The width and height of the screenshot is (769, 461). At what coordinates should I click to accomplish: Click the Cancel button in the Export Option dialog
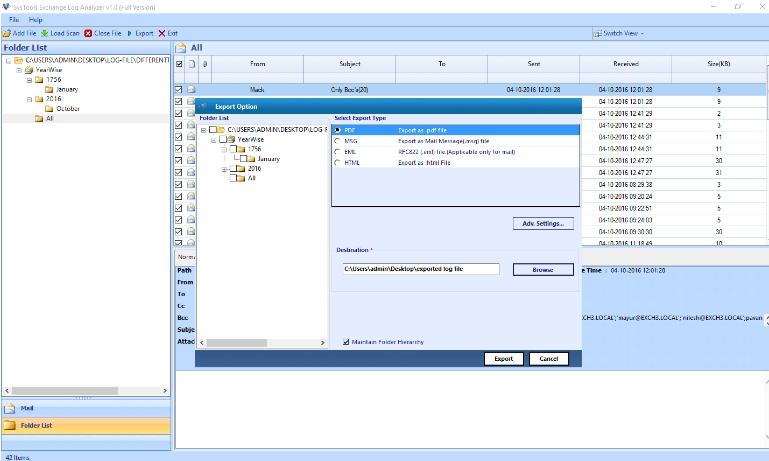549,359
